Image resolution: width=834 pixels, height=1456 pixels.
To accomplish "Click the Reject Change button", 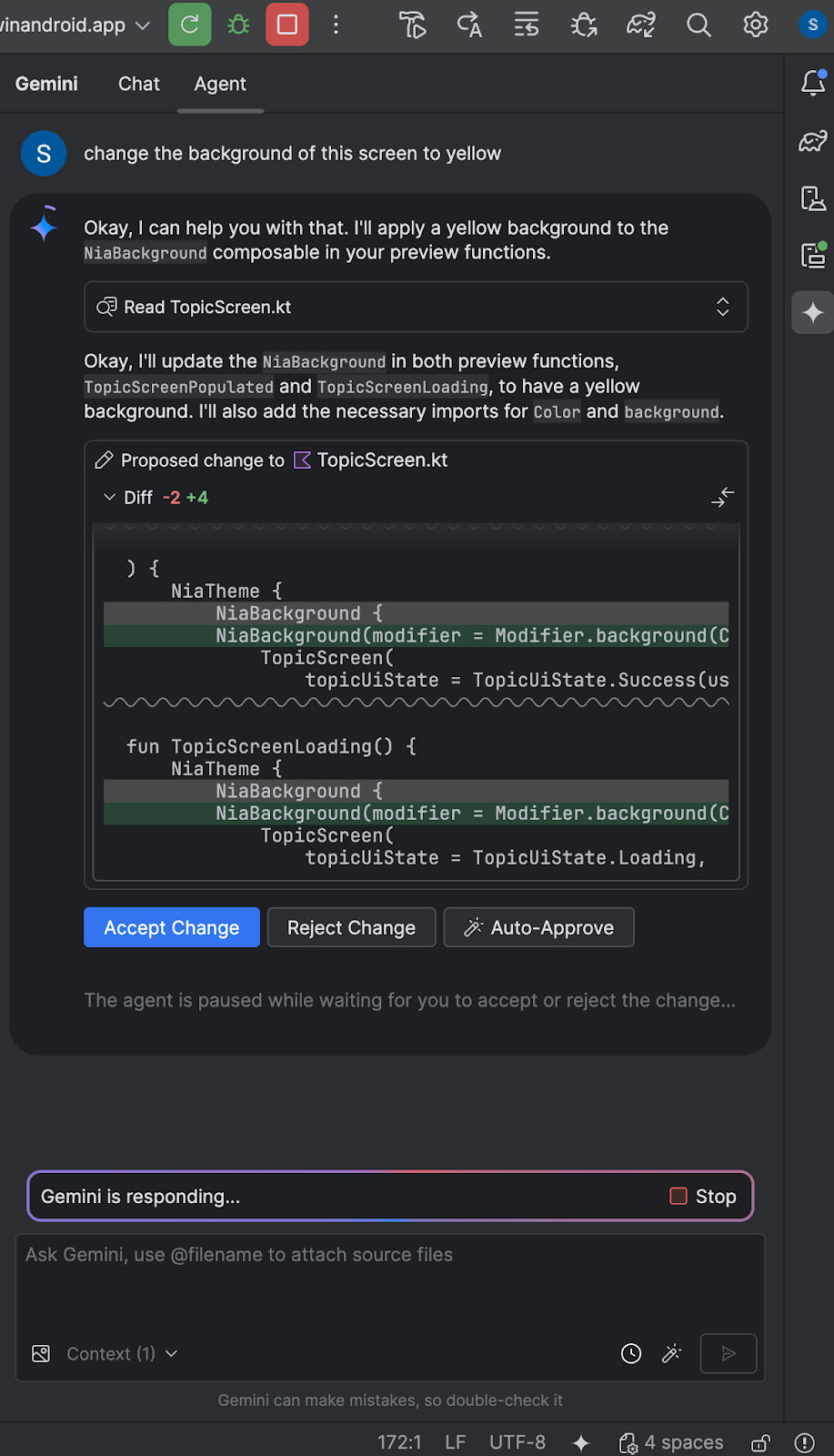I will [351, 927].
